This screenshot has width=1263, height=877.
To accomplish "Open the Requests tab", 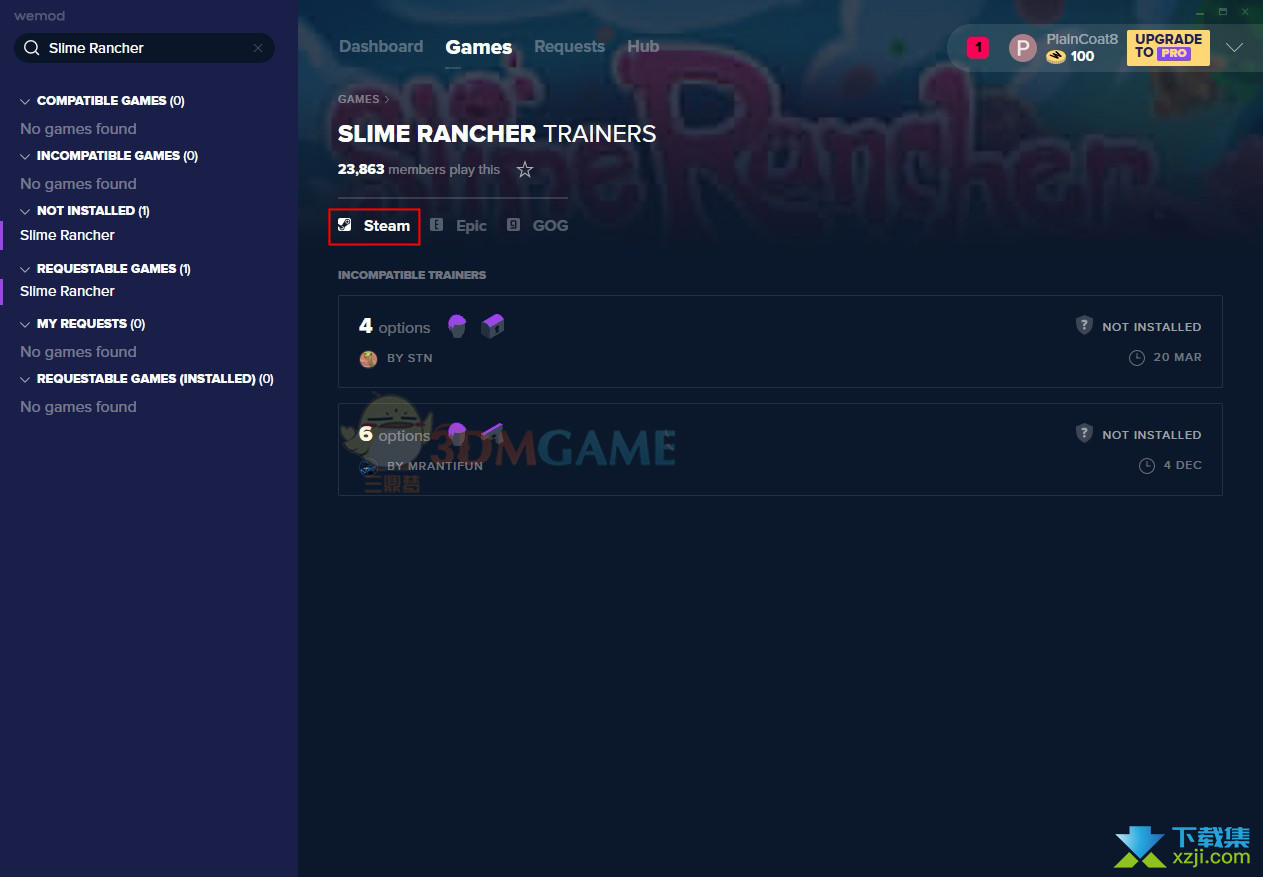I will pos(569,47).
